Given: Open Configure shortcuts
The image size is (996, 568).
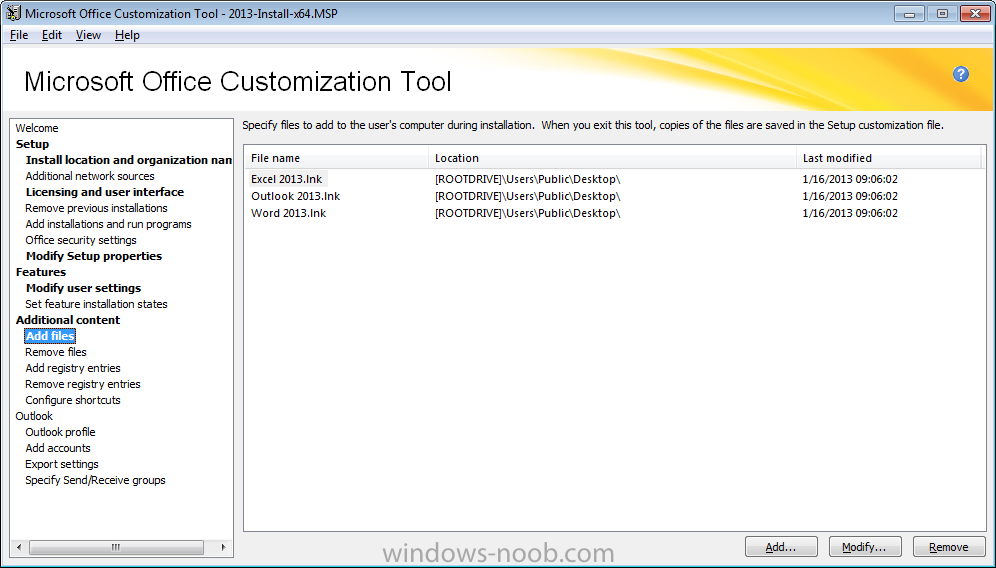Looking at the screenshot, I should coord(72,400).
